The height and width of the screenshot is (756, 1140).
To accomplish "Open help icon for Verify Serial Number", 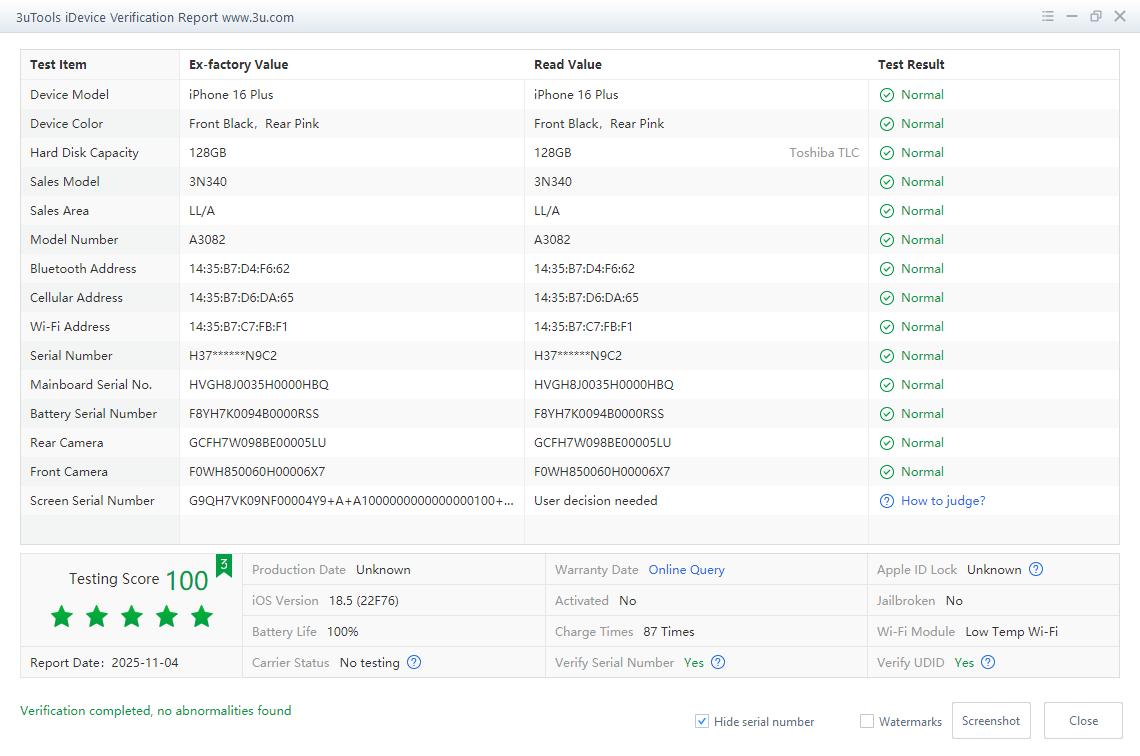I will (x=718, y=662).
